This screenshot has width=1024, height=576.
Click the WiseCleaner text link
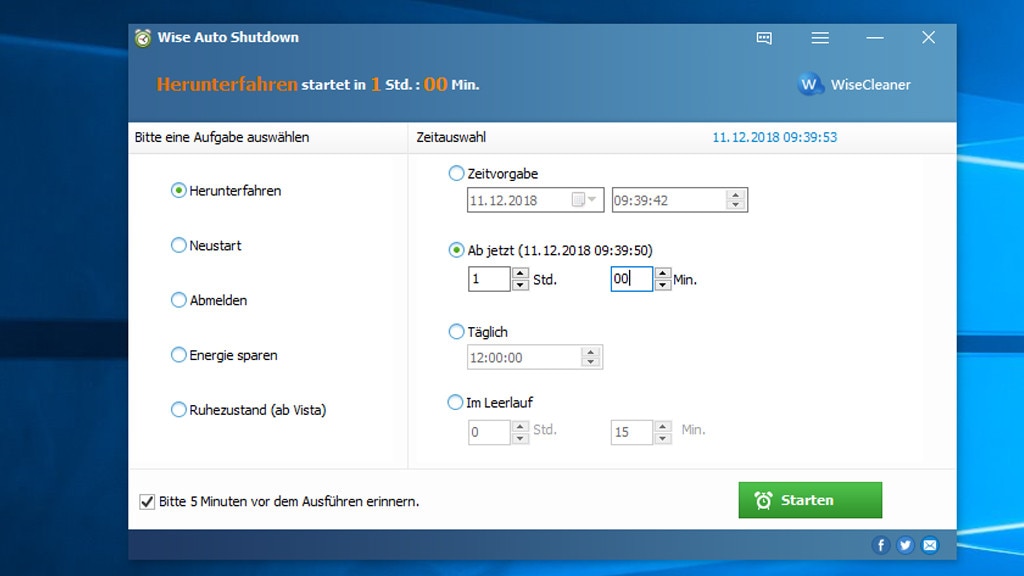[x=870, y=85]
